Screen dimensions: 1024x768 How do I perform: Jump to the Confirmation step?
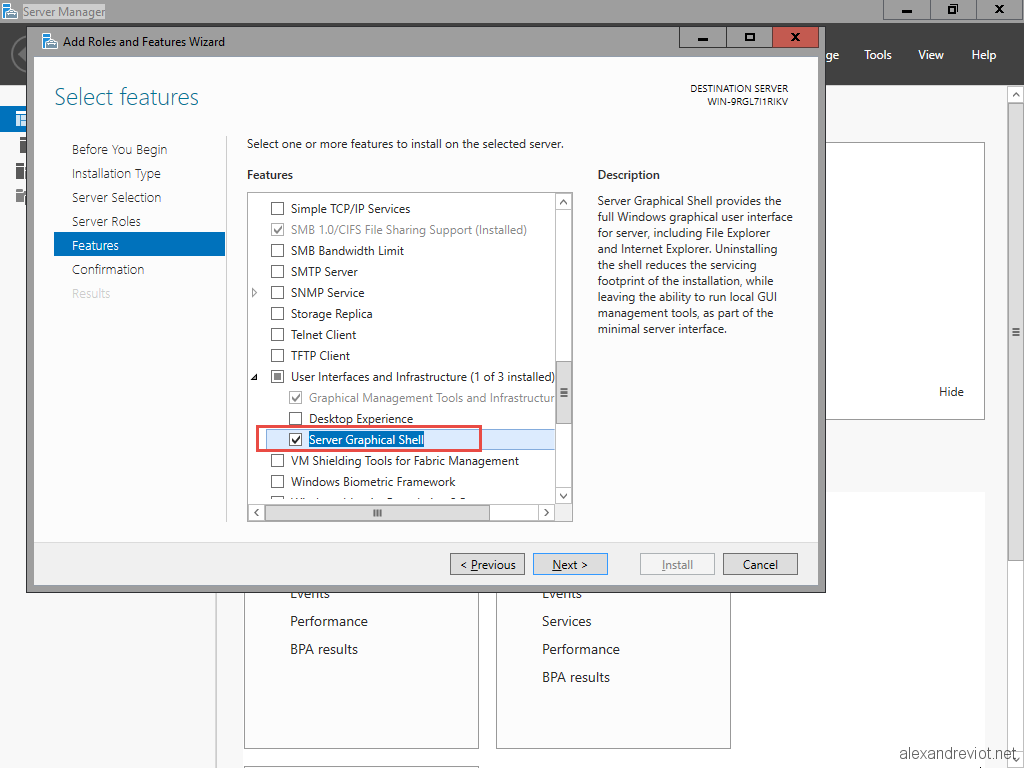pos(108,269)
